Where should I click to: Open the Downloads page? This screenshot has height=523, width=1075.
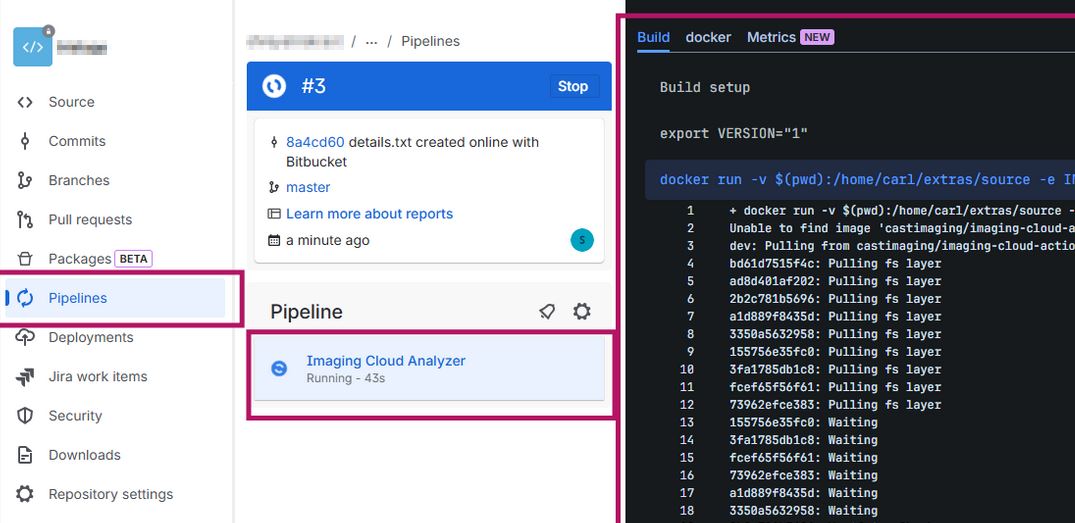[84, 455]
